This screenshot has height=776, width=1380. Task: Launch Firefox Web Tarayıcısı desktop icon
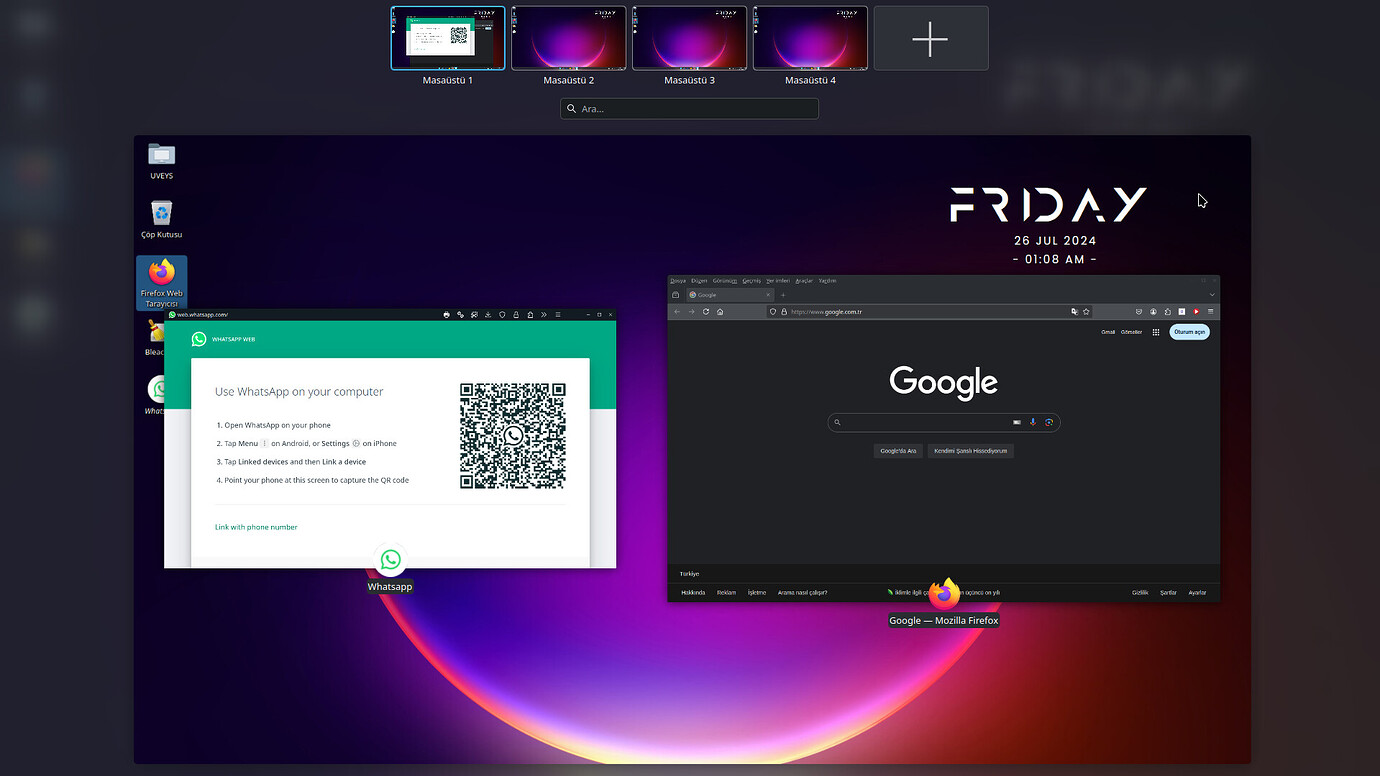[161, 283]
